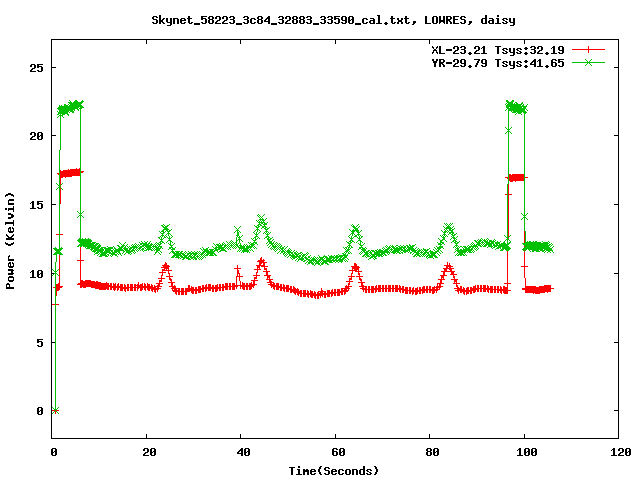640x480 pixels.
Task: Click the Power (Kelvin) y-axis label
Action: click(10, 240)
